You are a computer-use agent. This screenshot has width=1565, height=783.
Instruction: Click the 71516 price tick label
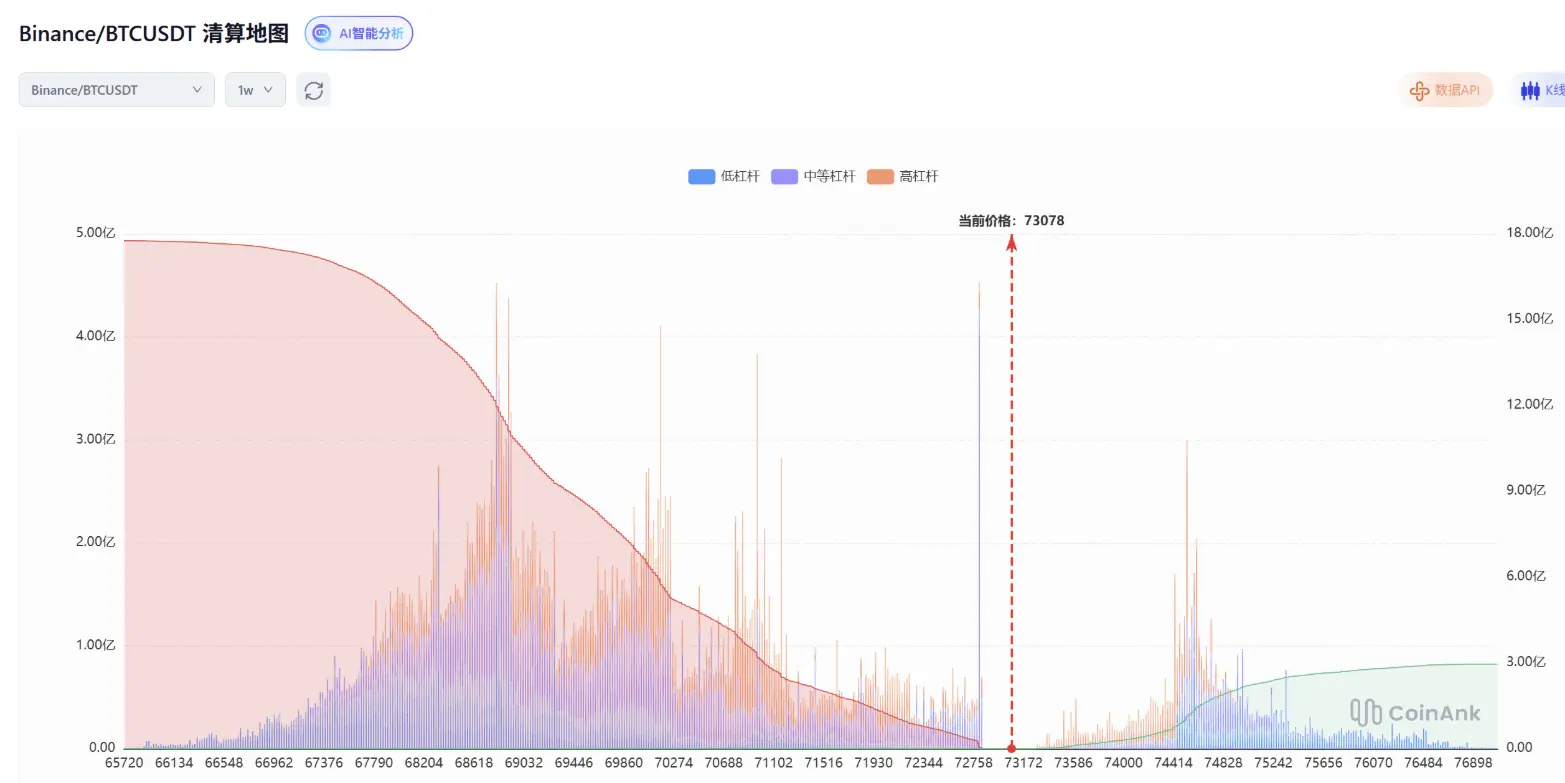click(824, 763)
